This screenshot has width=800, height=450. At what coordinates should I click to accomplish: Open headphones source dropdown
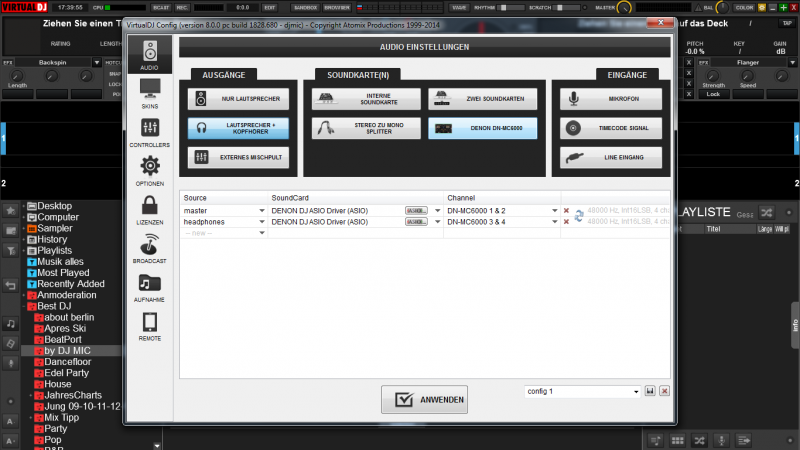click(x=262, y=222)
